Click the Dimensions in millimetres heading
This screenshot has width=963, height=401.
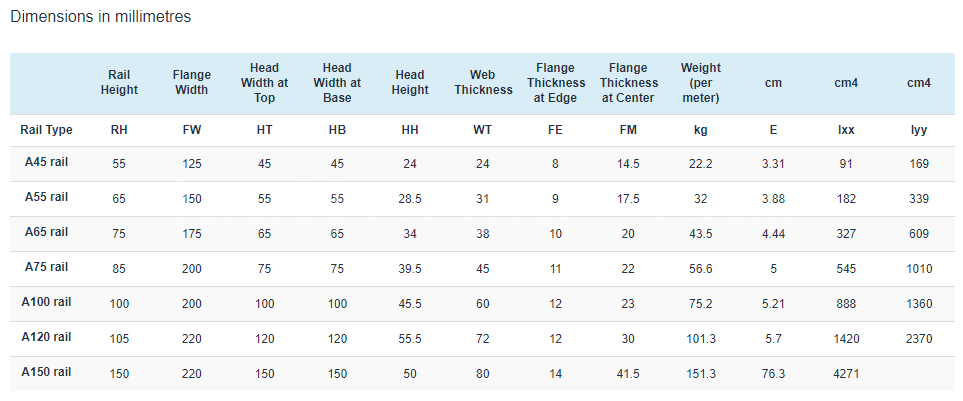(101, 17)
